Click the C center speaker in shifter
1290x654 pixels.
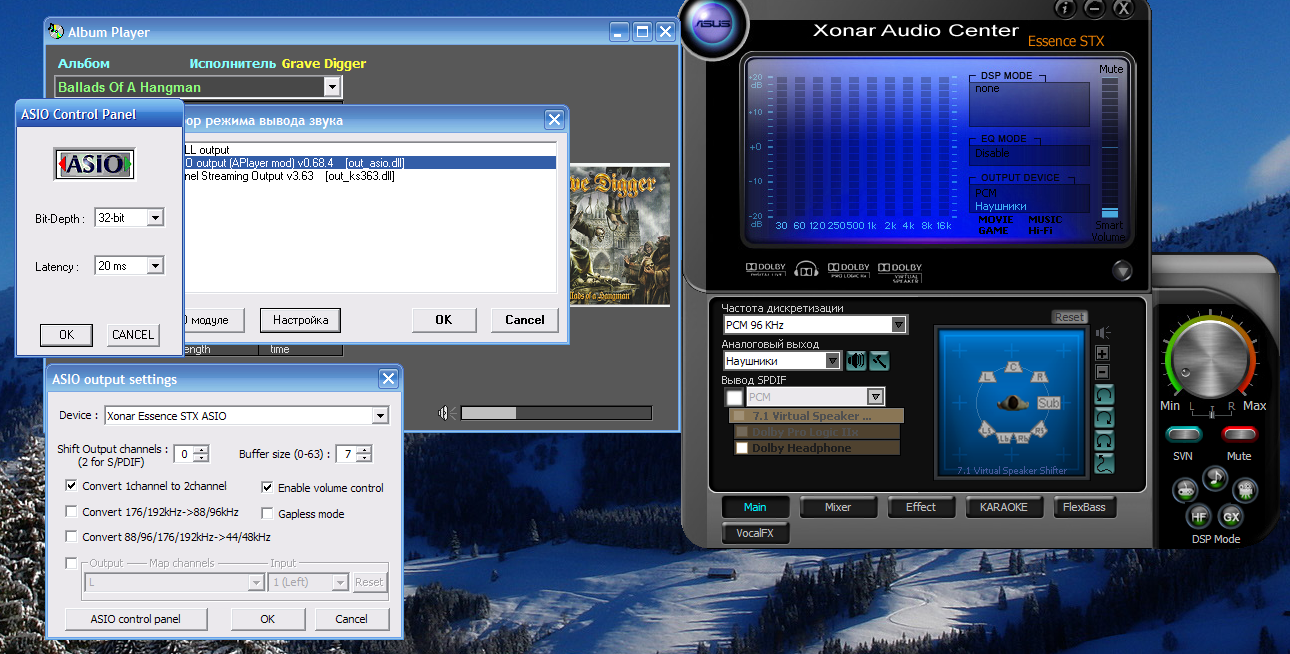[1013, 368]
